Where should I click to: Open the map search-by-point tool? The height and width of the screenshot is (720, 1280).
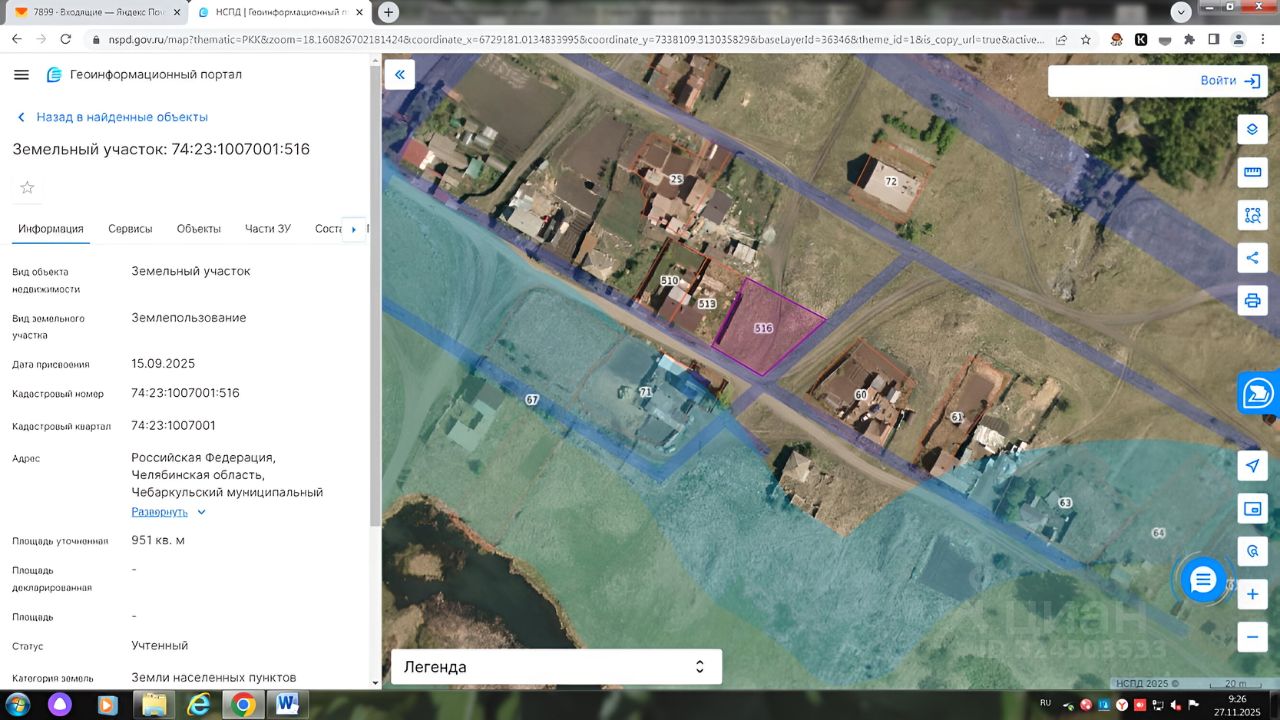pyautogui.click(x=1252, y=551)
